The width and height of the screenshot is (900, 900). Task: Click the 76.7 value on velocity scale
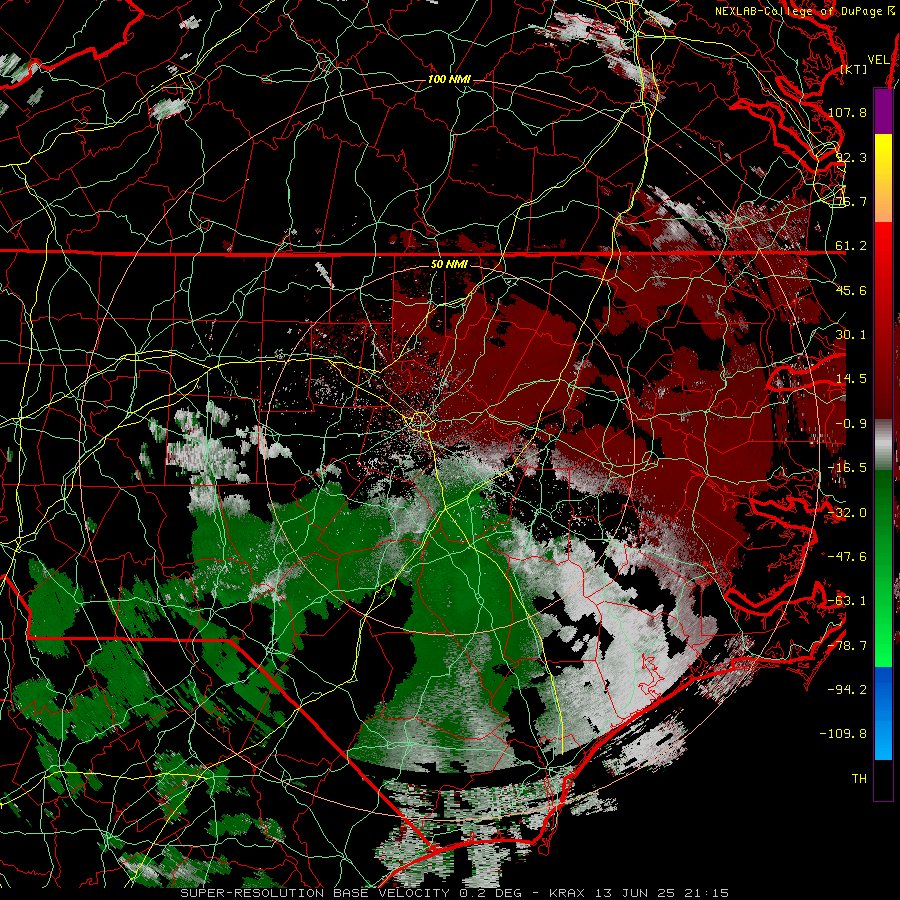pos(851,201)
